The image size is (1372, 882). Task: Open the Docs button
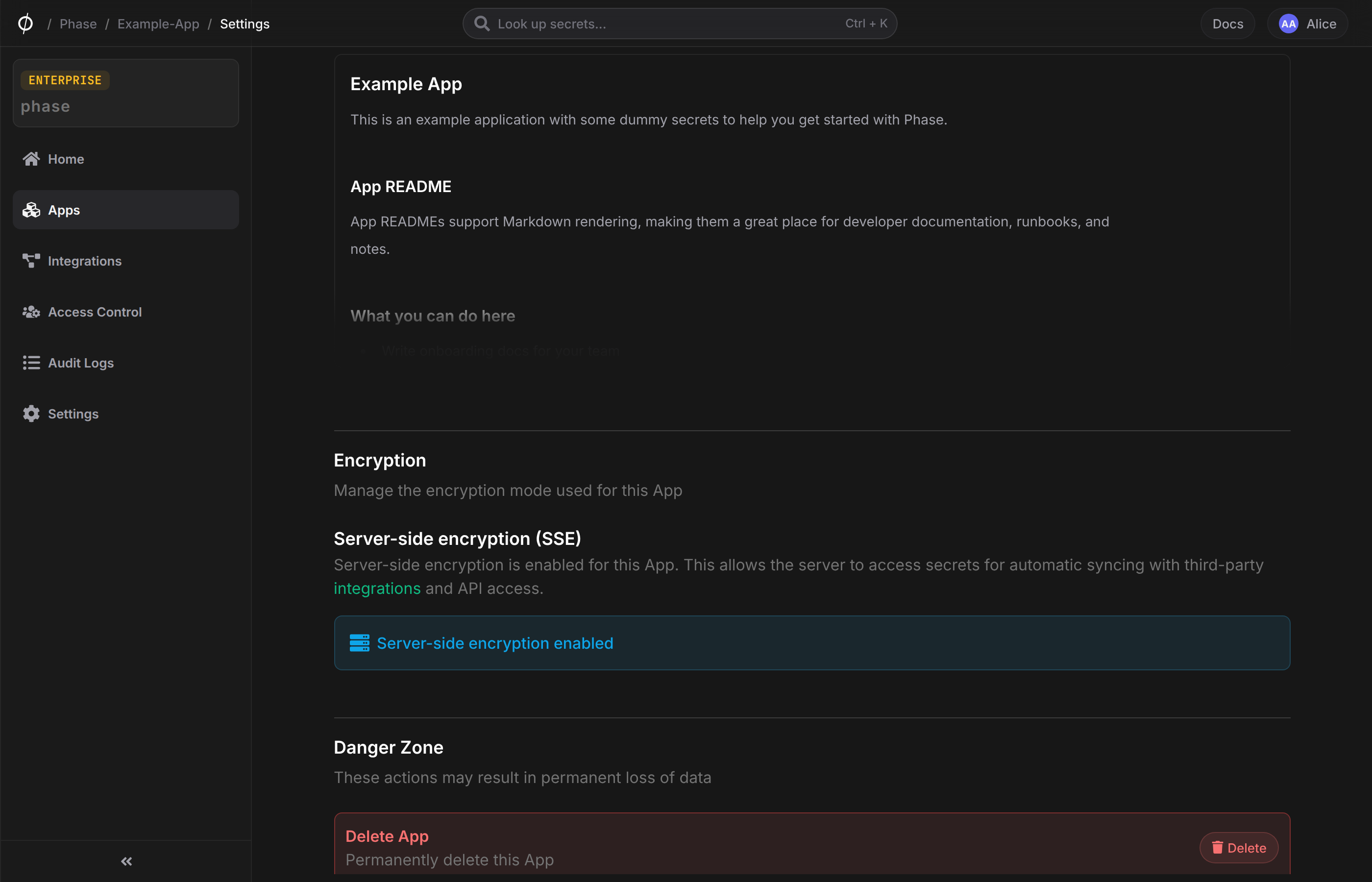1228,24
